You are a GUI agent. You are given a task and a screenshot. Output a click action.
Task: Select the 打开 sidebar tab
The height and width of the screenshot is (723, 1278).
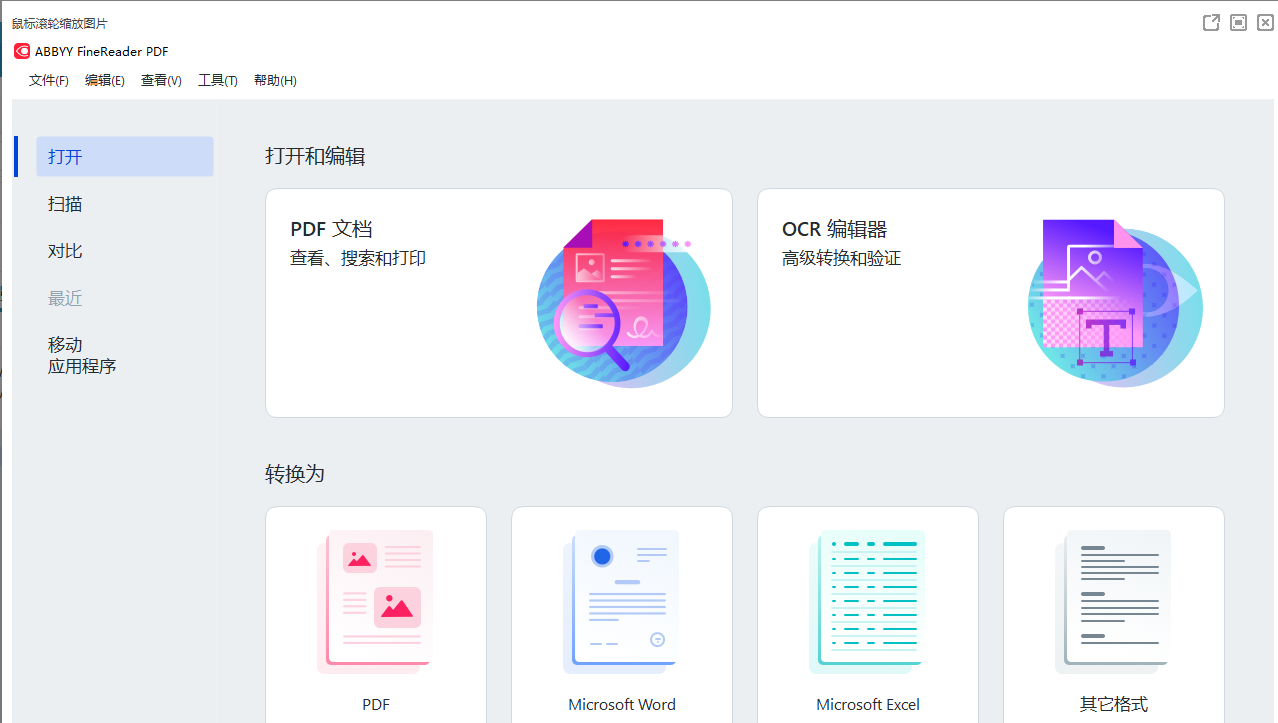124,157
